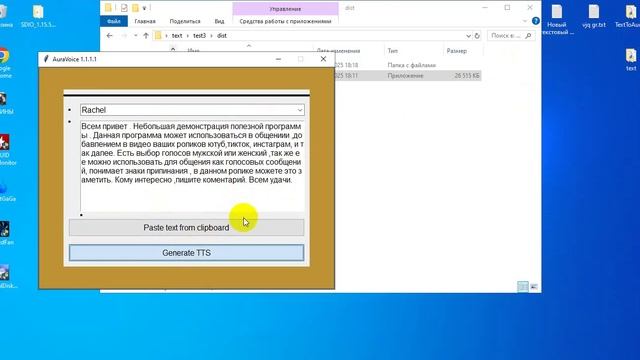
Task: Click the 26 515 КБ size cell
Action: pyautogui.click(x=467, y=76)
